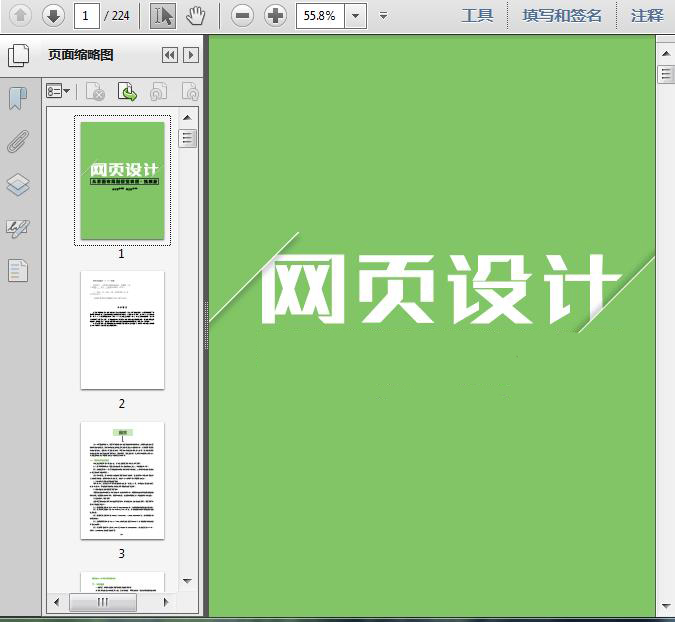The height and width of the screenshot is (622, 675).
Task: Go to the next page with down arrow
Action: (53, 15)
